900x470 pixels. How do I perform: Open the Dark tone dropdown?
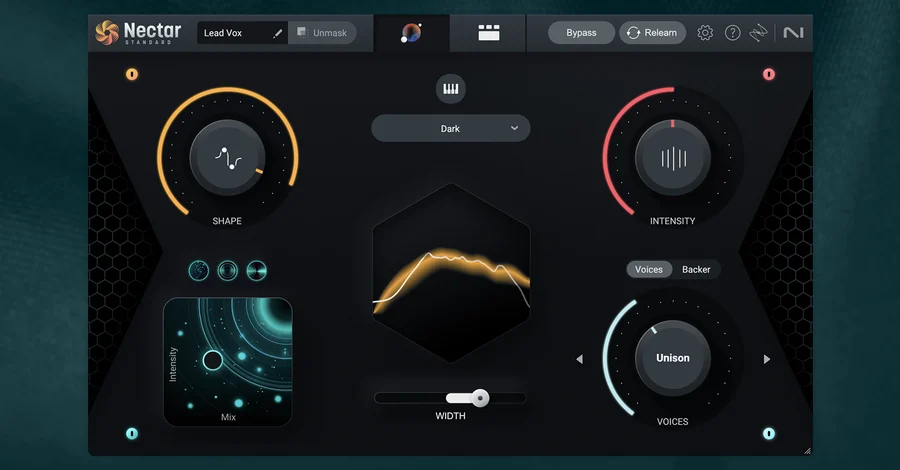tap(451, 129)
